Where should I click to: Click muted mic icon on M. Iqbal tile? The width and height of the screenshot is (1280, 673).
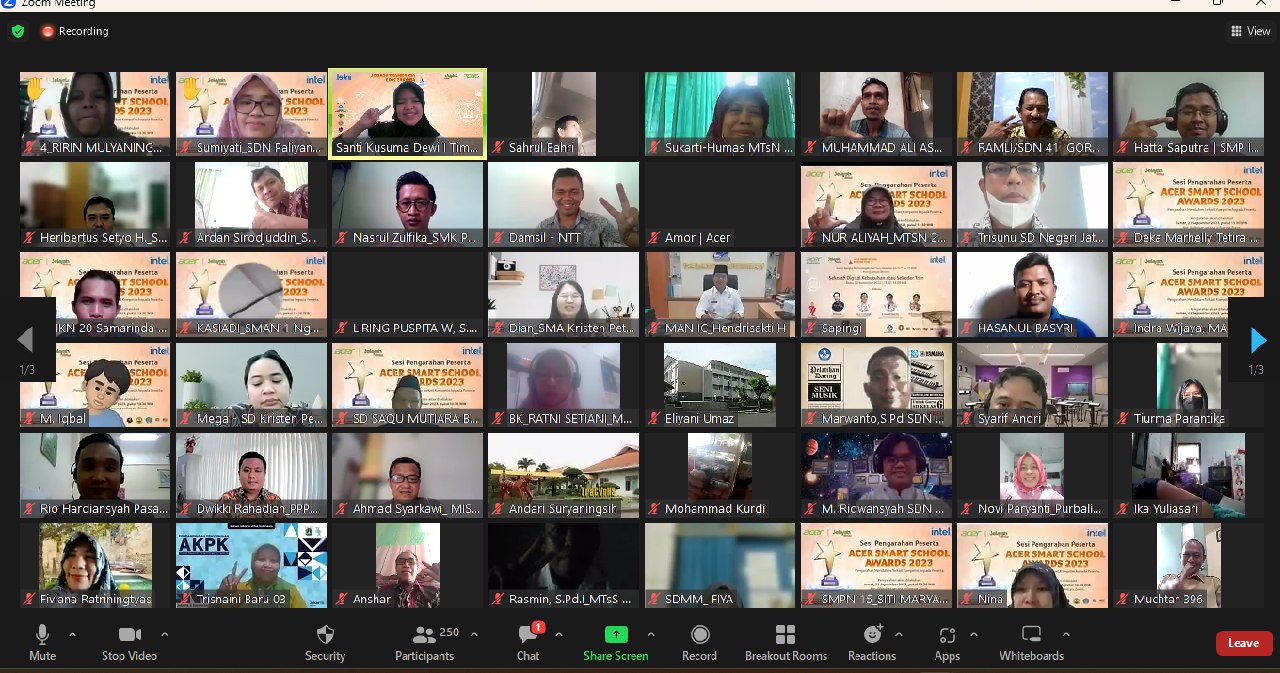(x=30, y=419)
